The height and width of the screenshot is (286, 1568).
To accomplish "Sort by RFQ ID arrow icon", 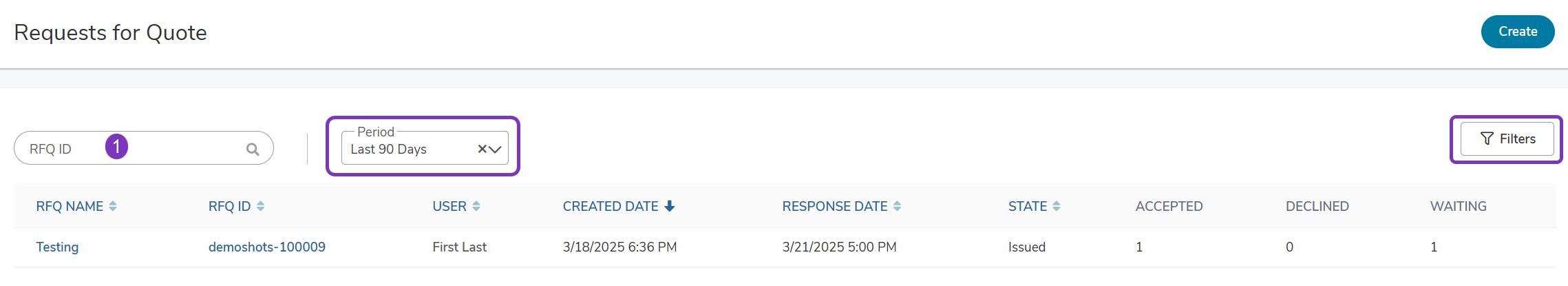I will tap(260, 206).
